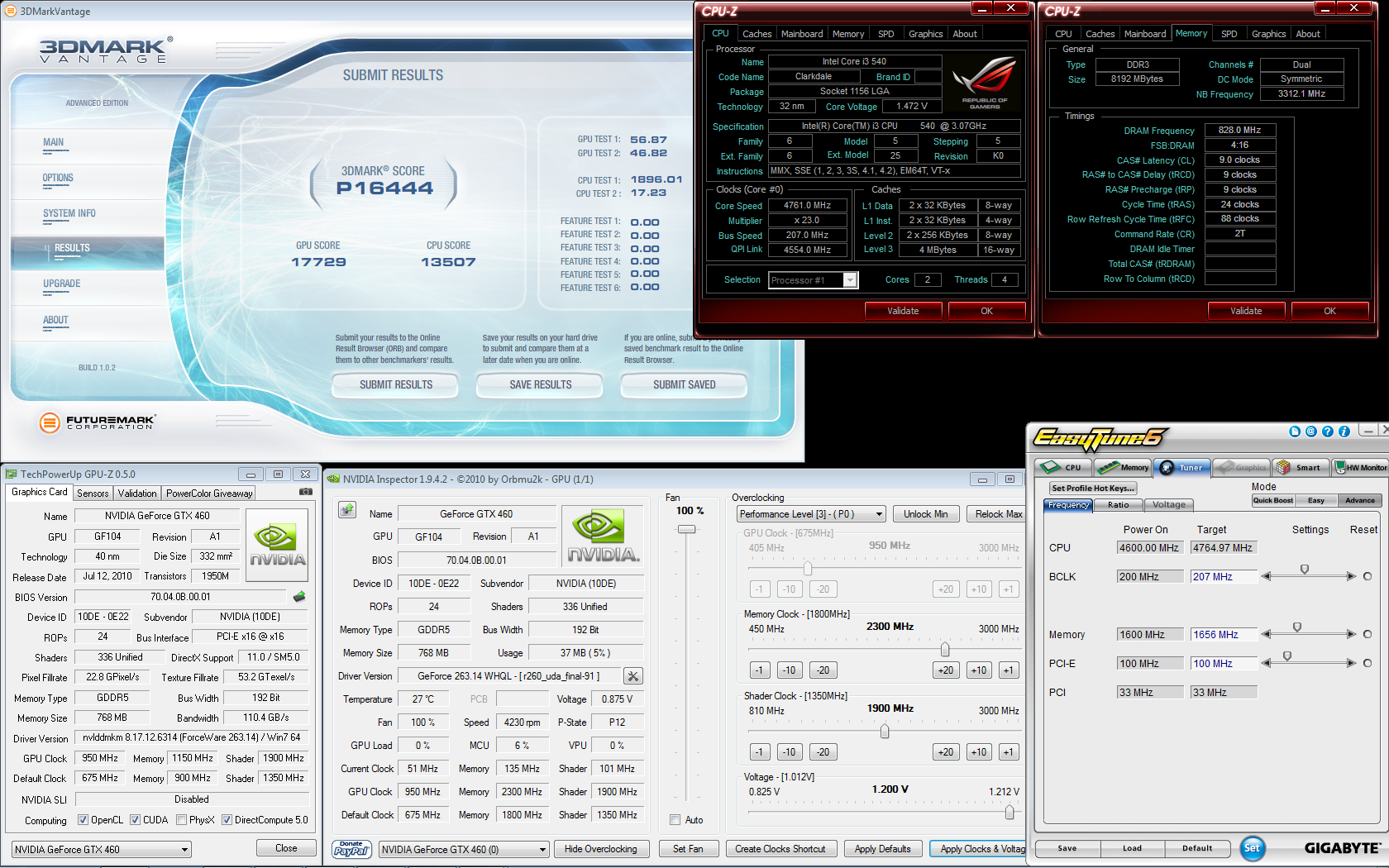Click Validate in the left CPU-Z window
Viewport: 1389px width, 868px height.
coord(903,311)
